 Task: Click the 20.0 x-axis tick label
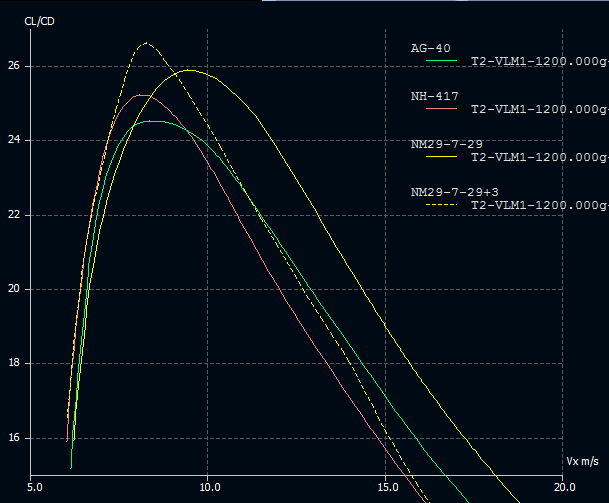tap(565, 487)
